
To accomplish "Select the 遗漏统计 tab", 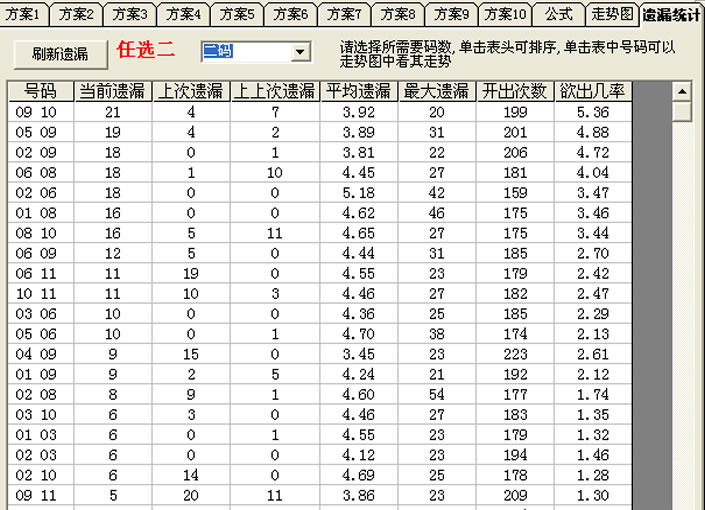I will tap(670, 15).
